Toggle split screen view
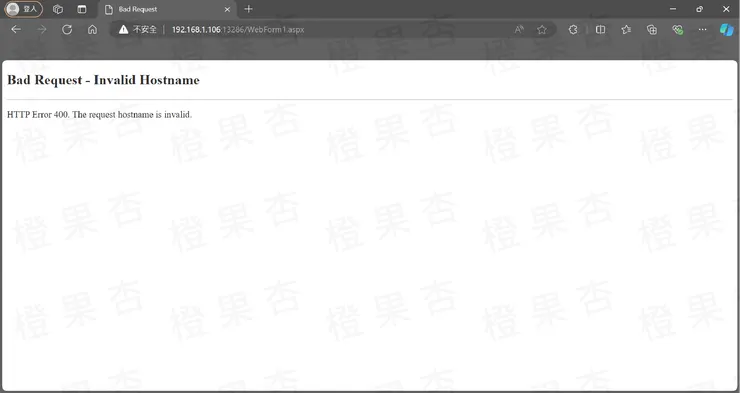 click(600, 30)
